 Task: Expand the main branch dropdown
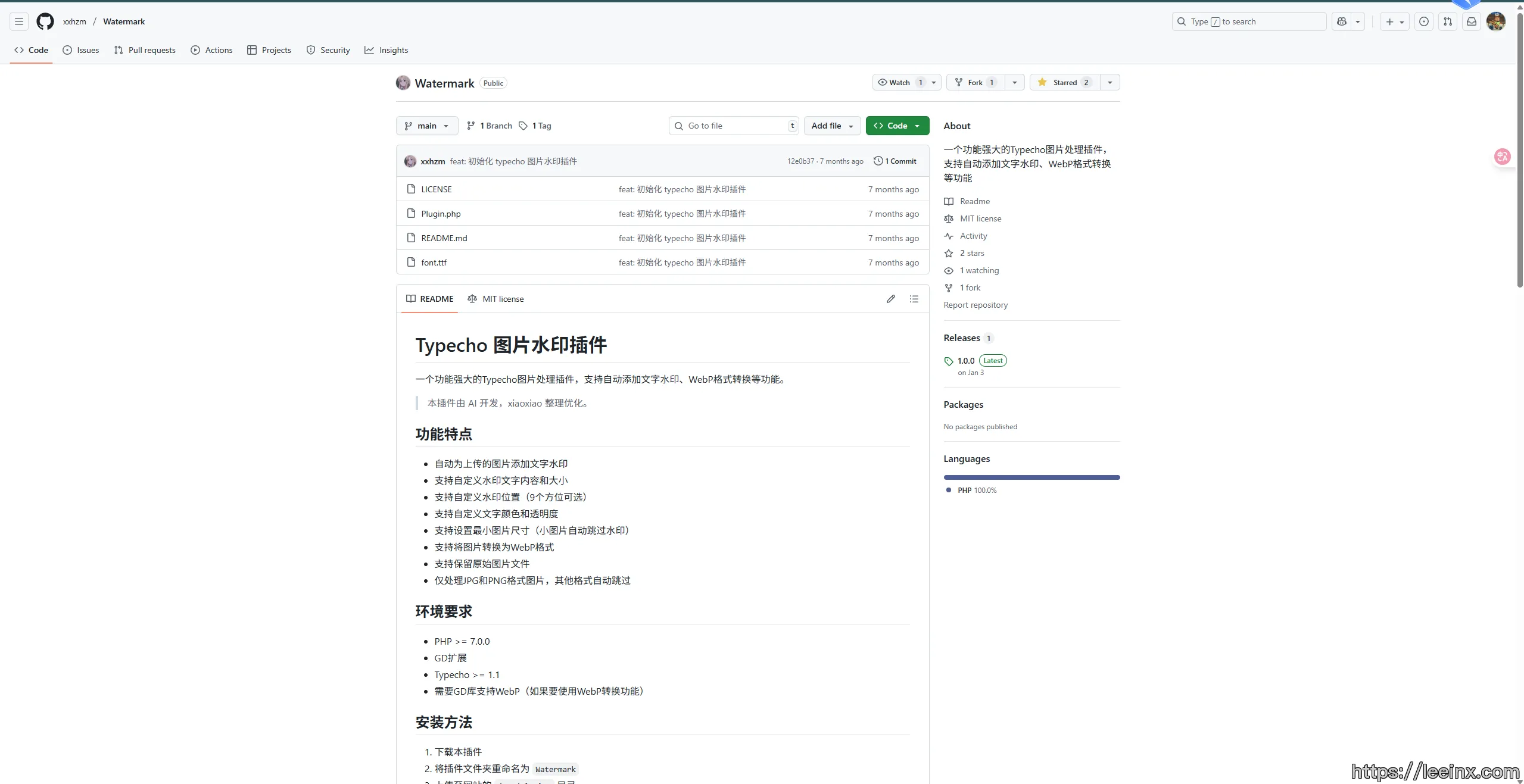pyautogui.click(x=426, y=126)
